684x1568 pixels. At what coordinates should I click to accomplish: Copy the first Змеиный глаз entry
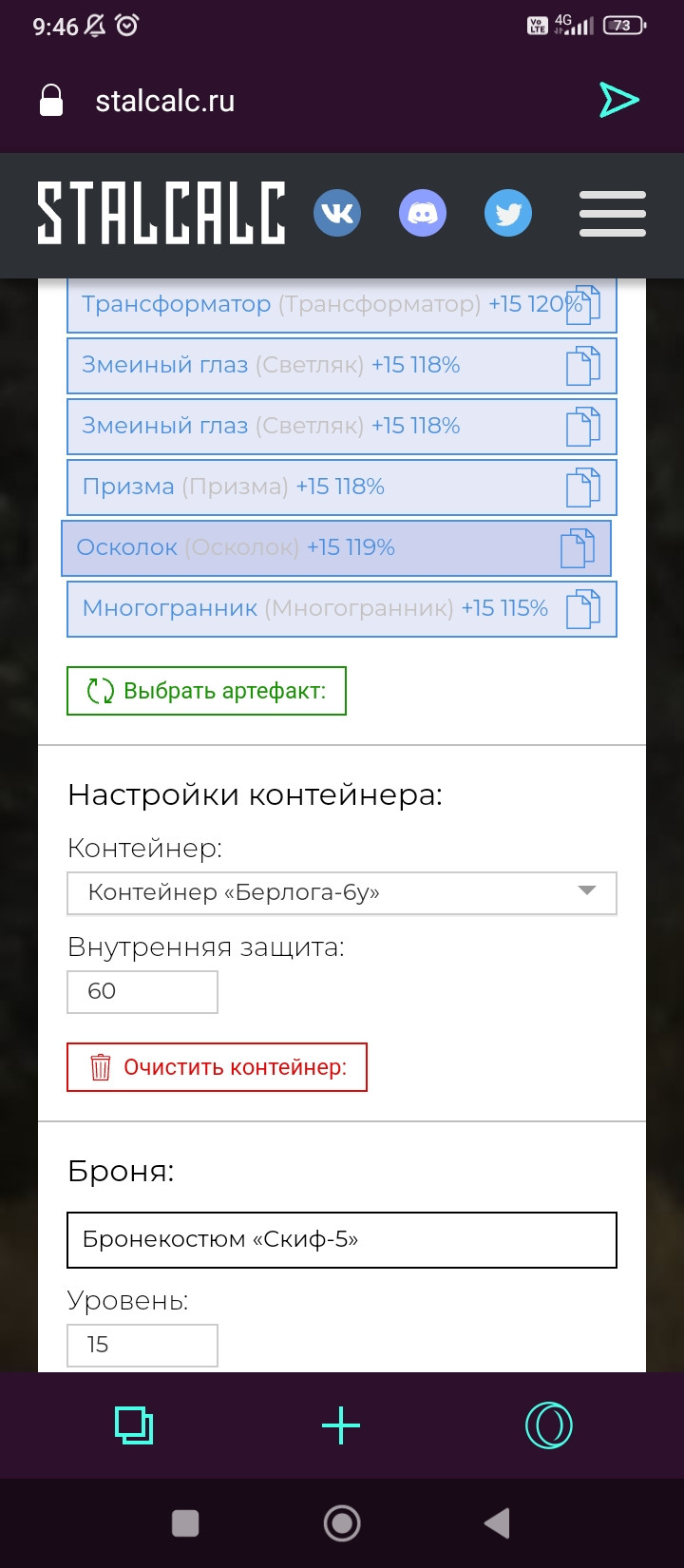(x=583, y=366)
